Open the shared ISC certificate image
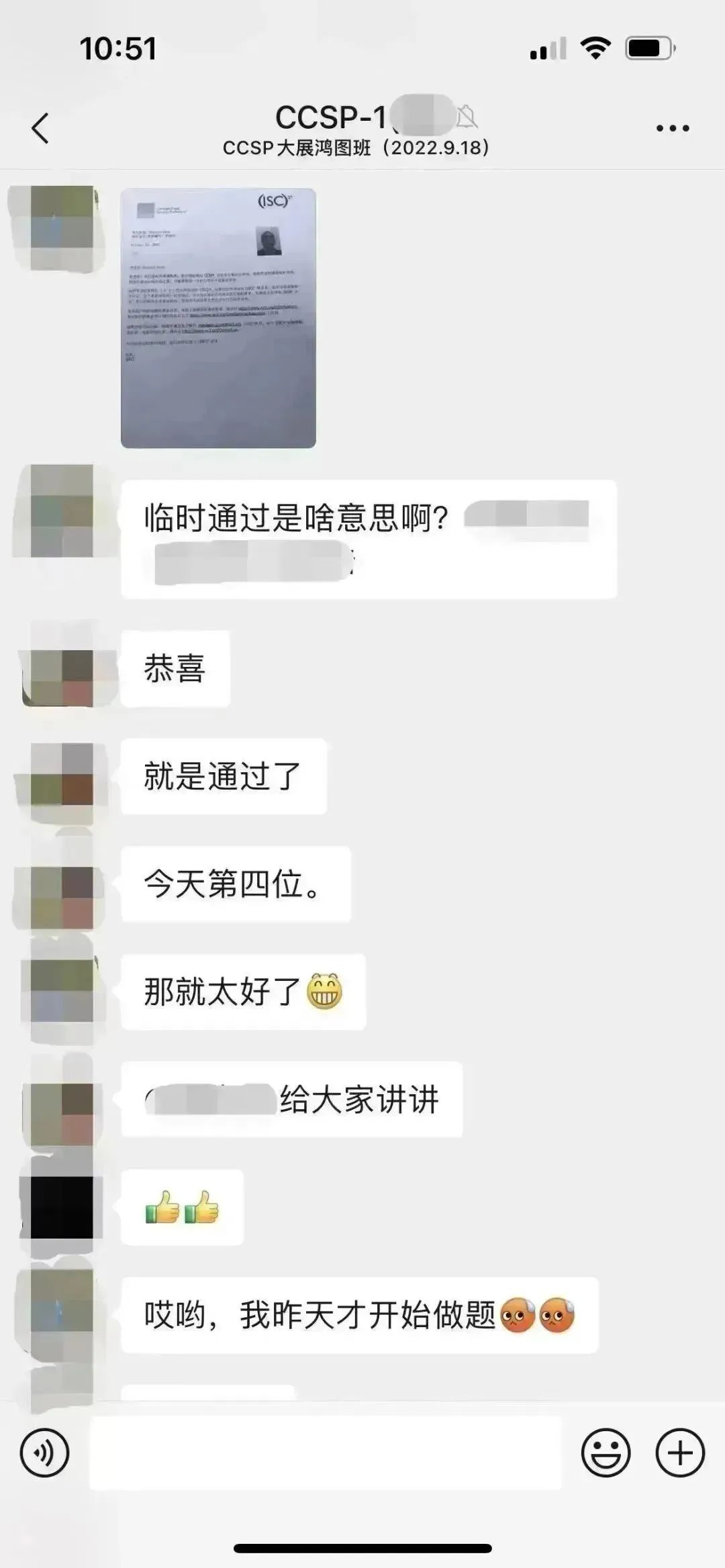The image size is (725, 1568). (x=218, y=318)
